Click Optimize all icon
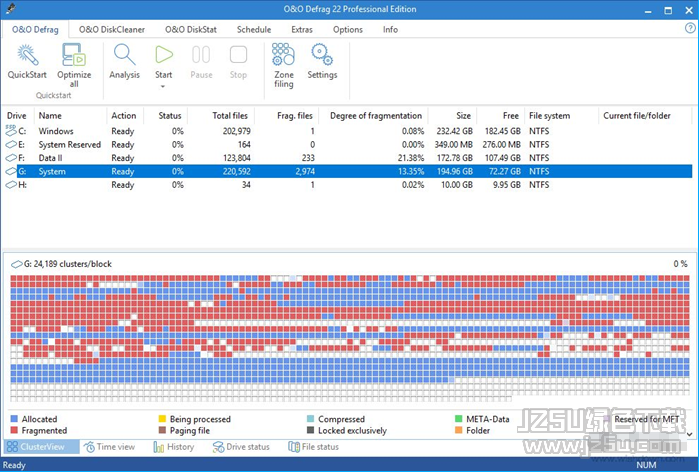Screen dimensions: 699x472 (x=74, y=54)
